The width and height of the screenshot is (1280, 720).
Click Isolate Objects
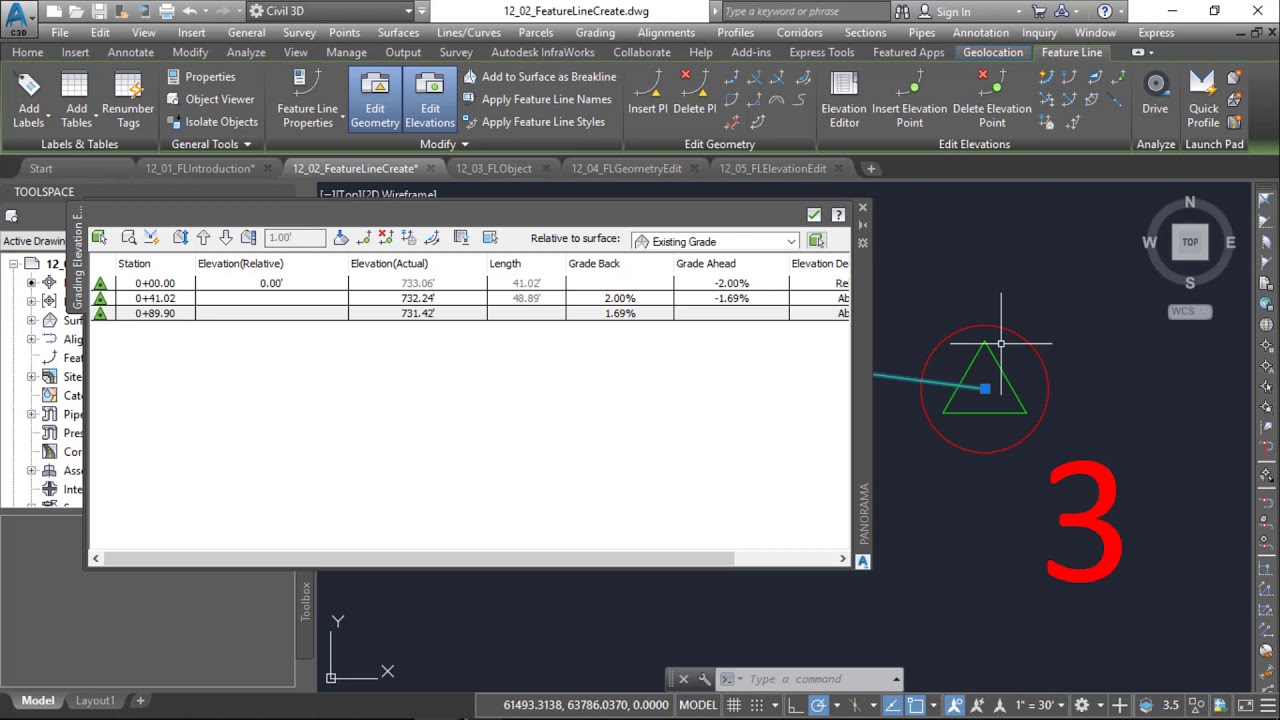[x=212, y=122]
